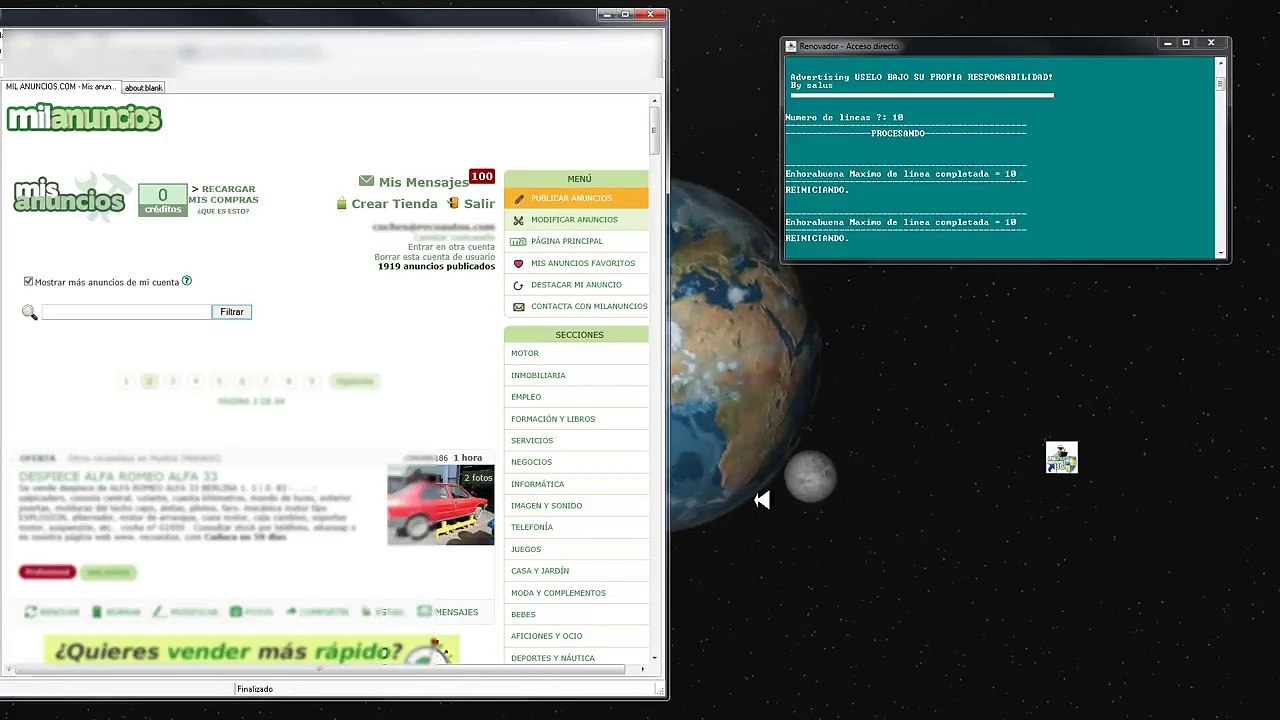Click the browser page vertical scrollbar
The height and width of the screenshot is (720, 1280).
(x=655, y=379)
